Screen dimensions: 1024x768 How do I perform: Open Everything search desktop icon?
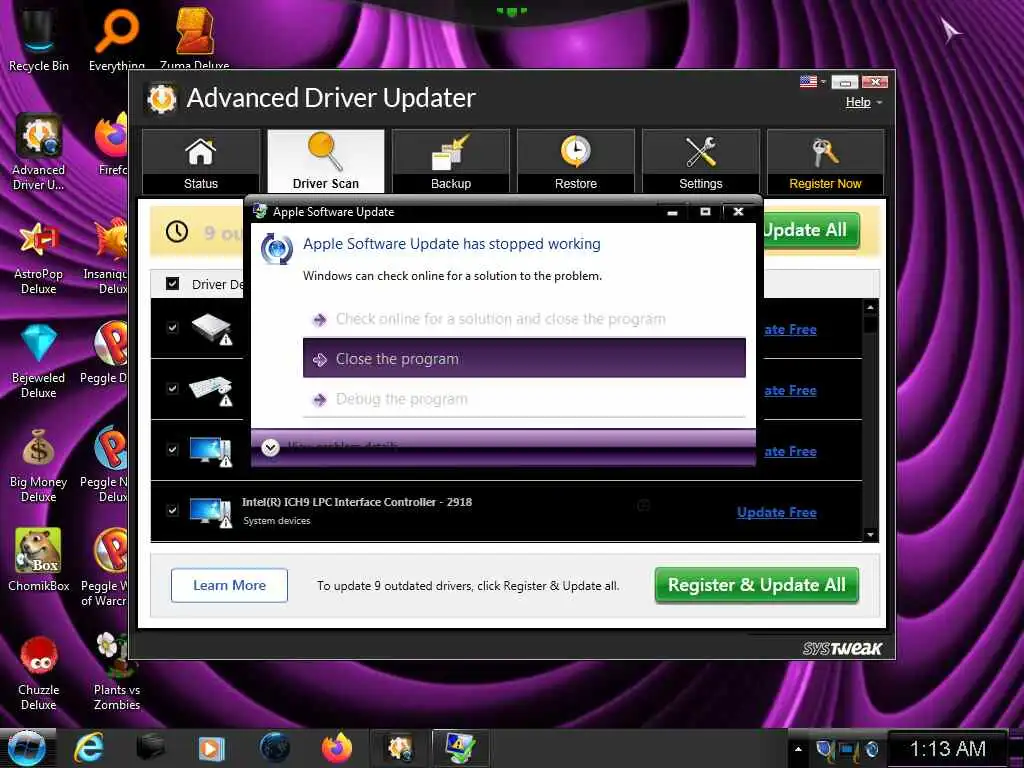117,39
